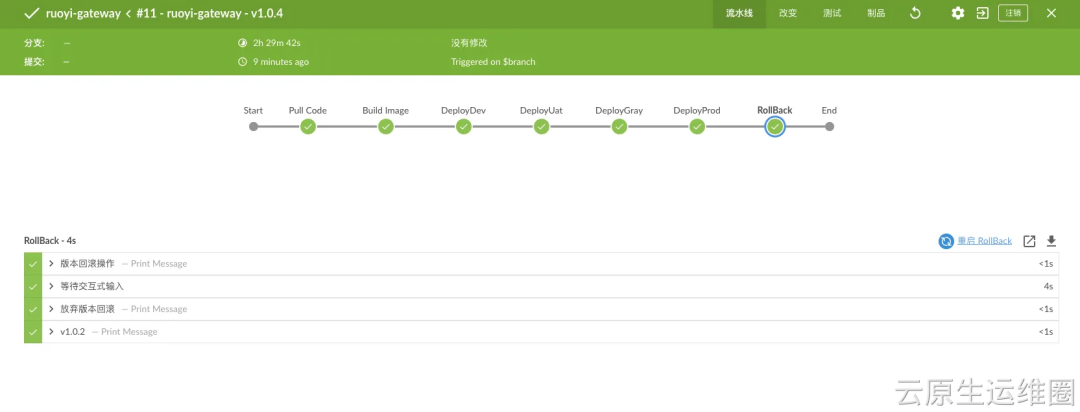This screenshot has height=412, width=1080.
Task: Click the 没有修改 no changes text
Action: [x=469, y=43]
